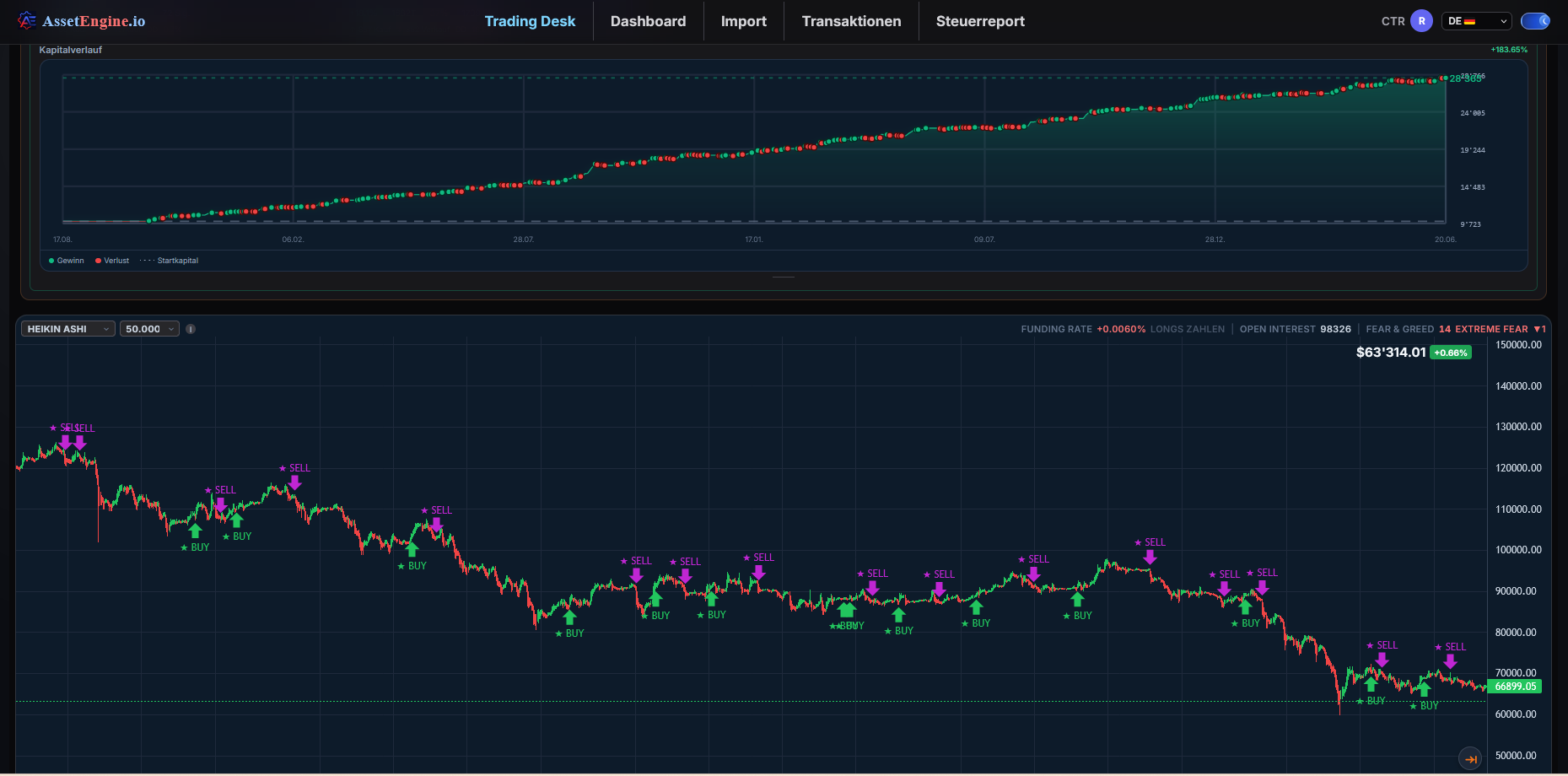The height and width of the screenshot is (776, 1568).
Task: Open the HEIKIN ASHI chart type dropdown
Action: [x=67, y=329]
